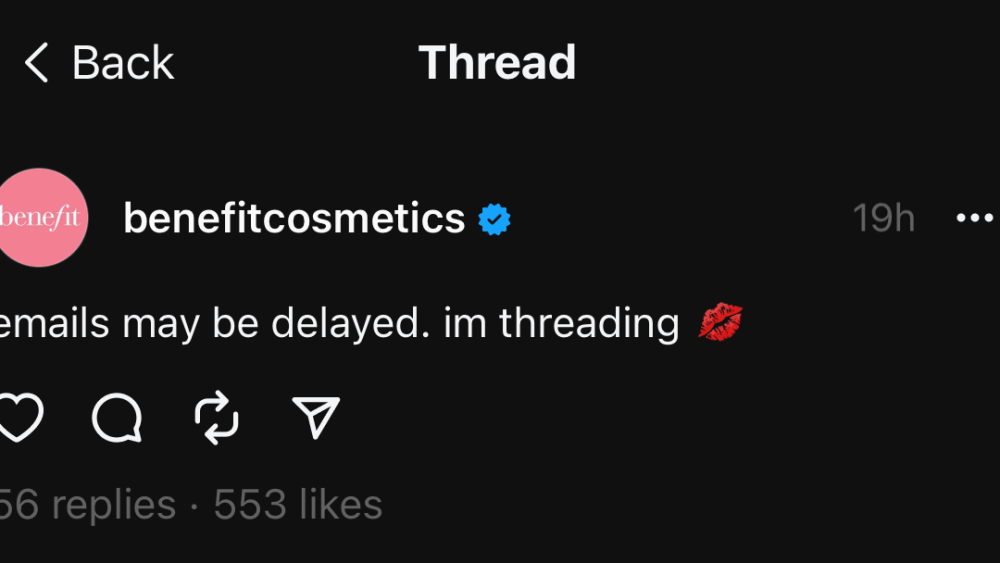Screen dimensions: 1000x563
Task: Open the pink benefit profile avatar
Action: 40,218
